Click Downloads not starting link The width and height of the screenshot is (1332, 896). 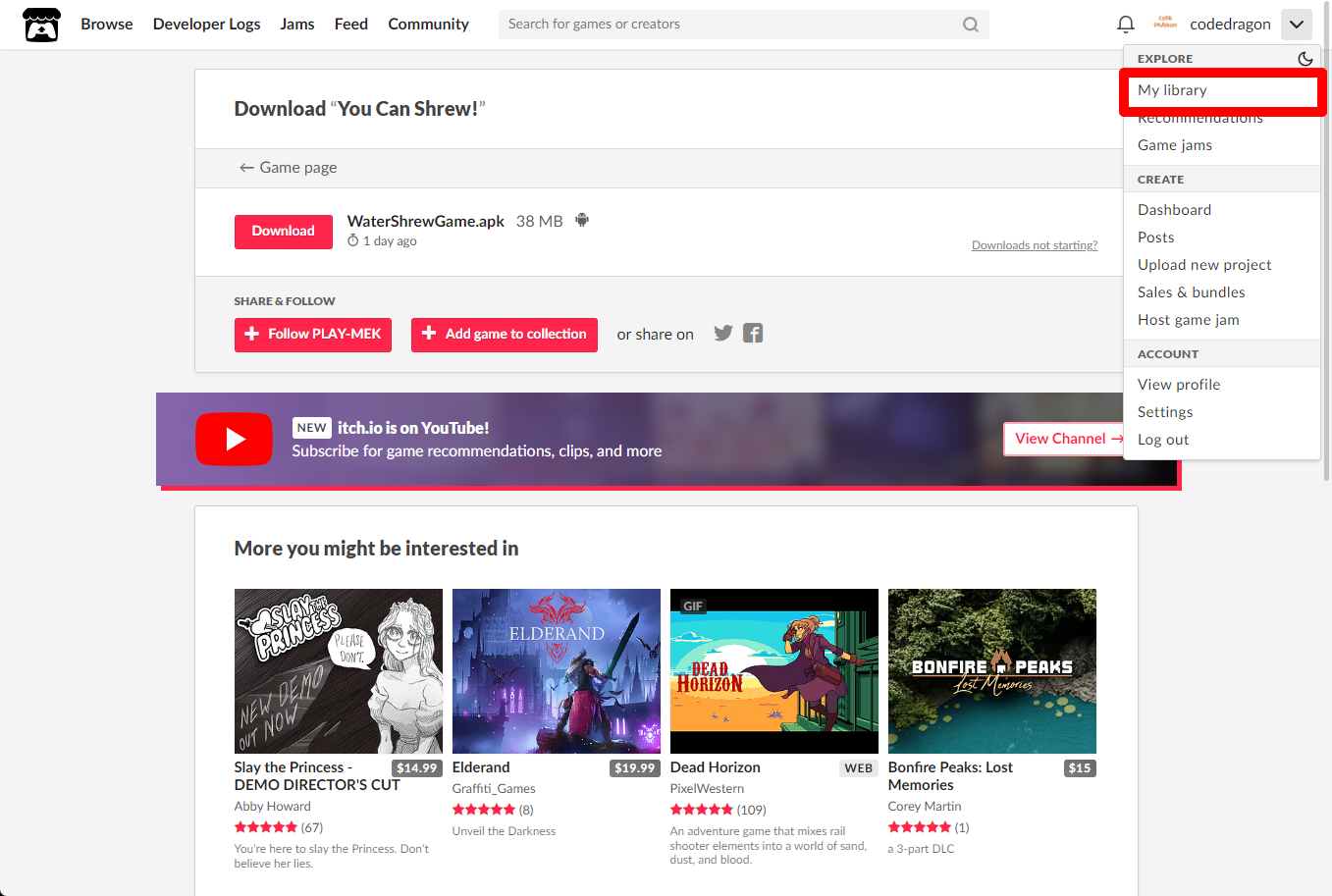pos(1035,245)
